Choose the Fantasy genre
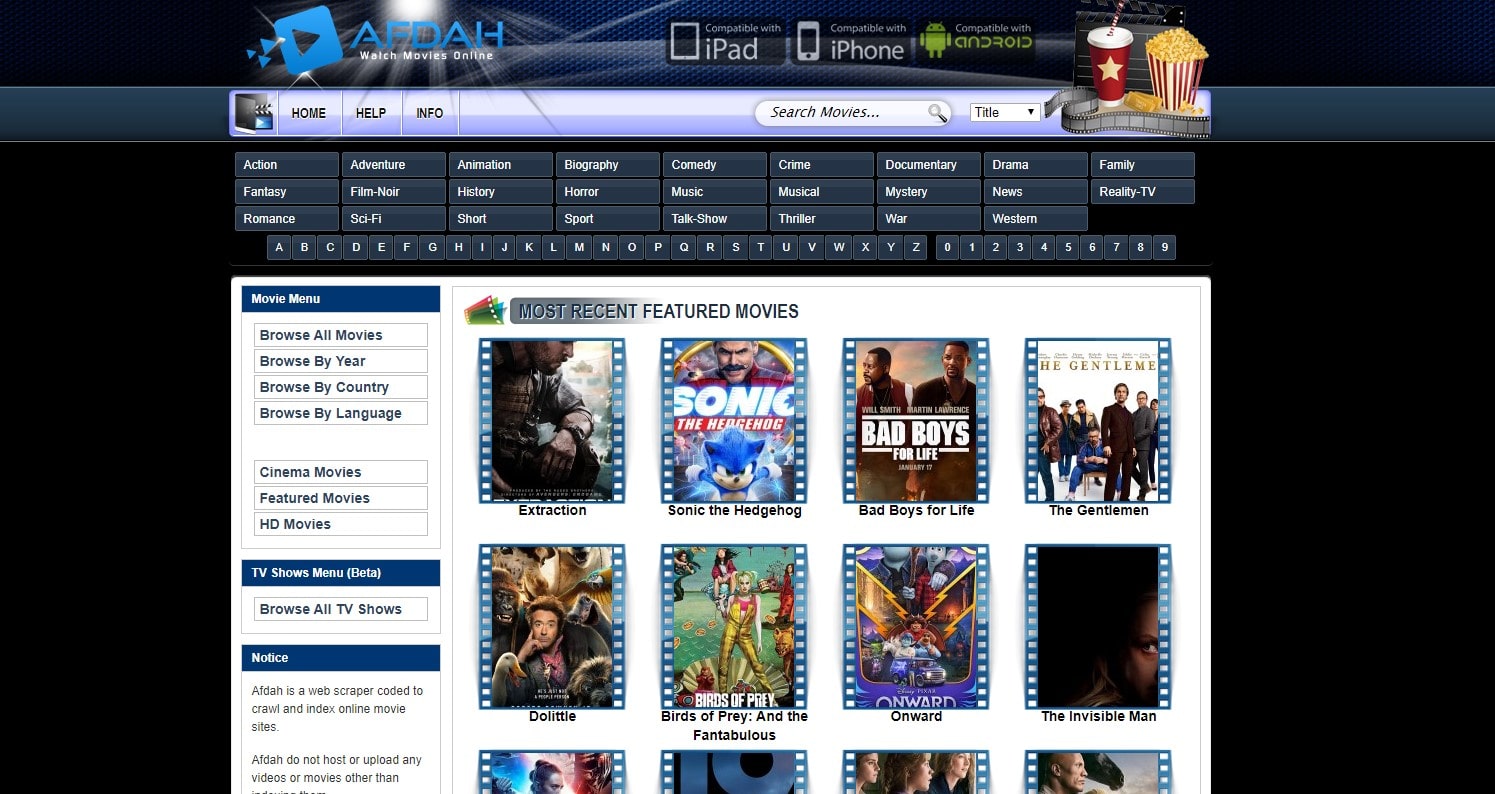 (x=287, y=192)
